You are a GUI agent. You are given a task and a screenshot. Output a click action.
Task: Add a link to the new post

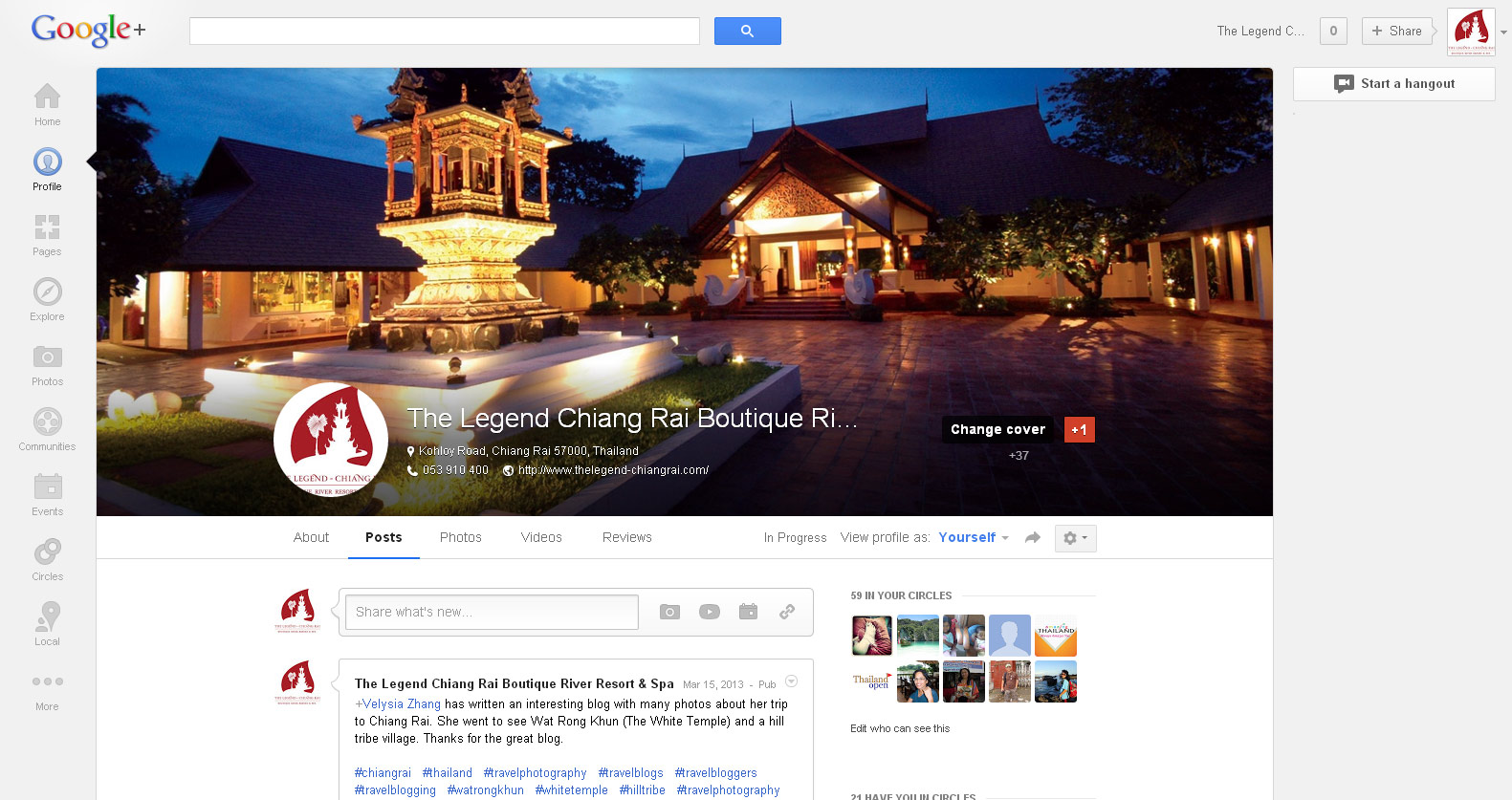pyautogui.click(x=787, y=612)
